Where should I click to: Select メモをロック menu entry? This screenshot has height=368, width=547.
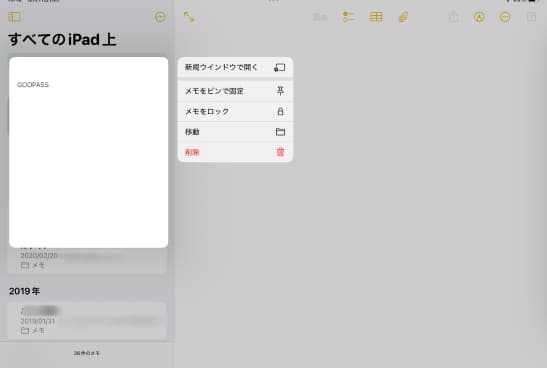click(x=235, y=112)
